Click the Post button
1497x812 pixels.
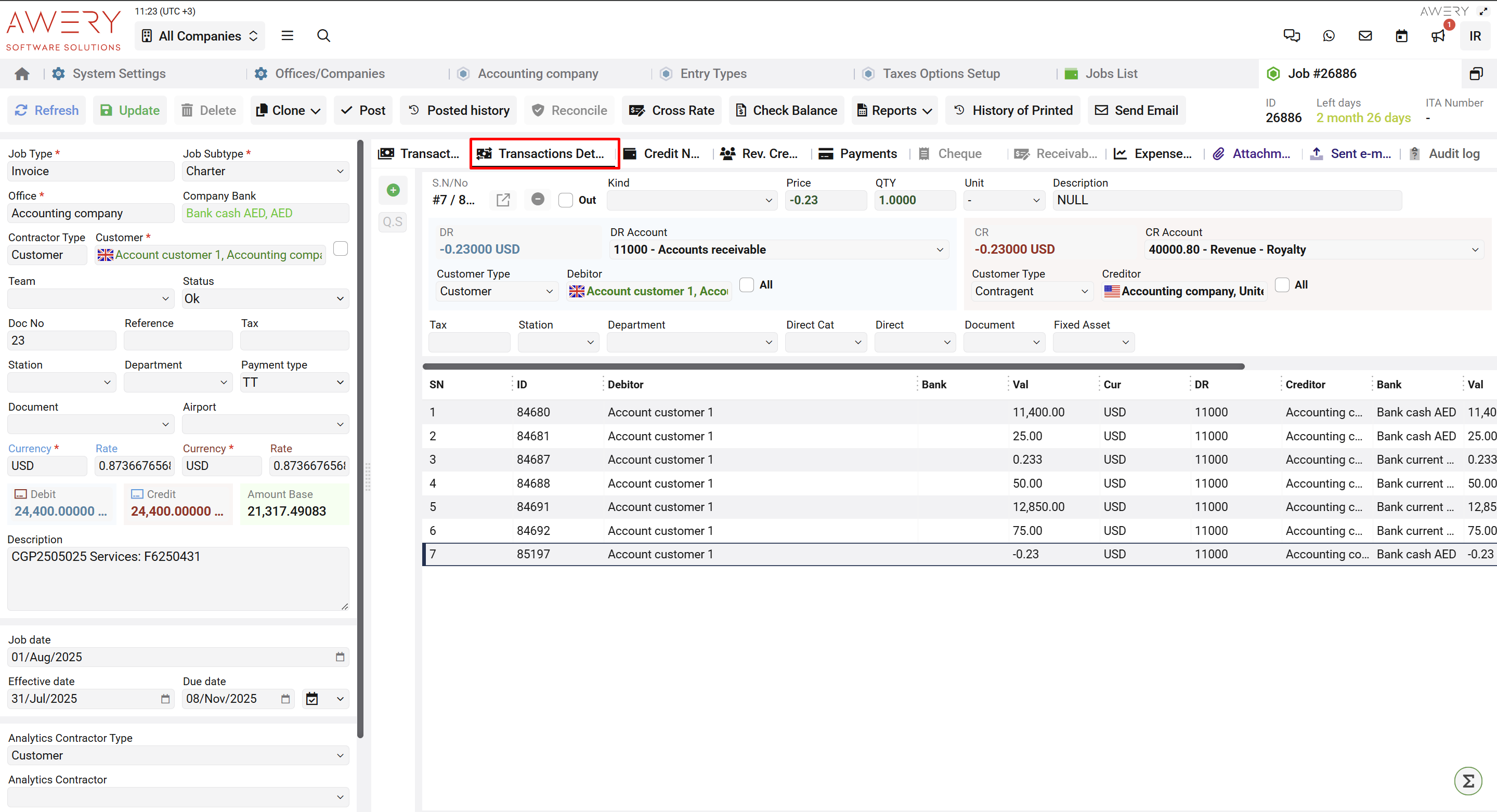(x=363, y=110)
